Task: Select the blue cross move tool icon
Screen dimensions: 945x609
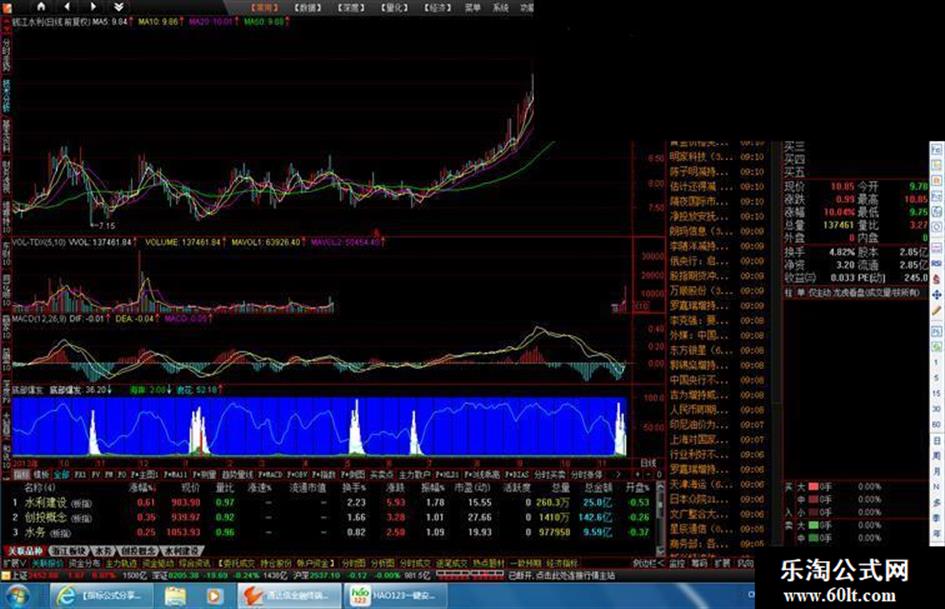Action: coord(937,295)
